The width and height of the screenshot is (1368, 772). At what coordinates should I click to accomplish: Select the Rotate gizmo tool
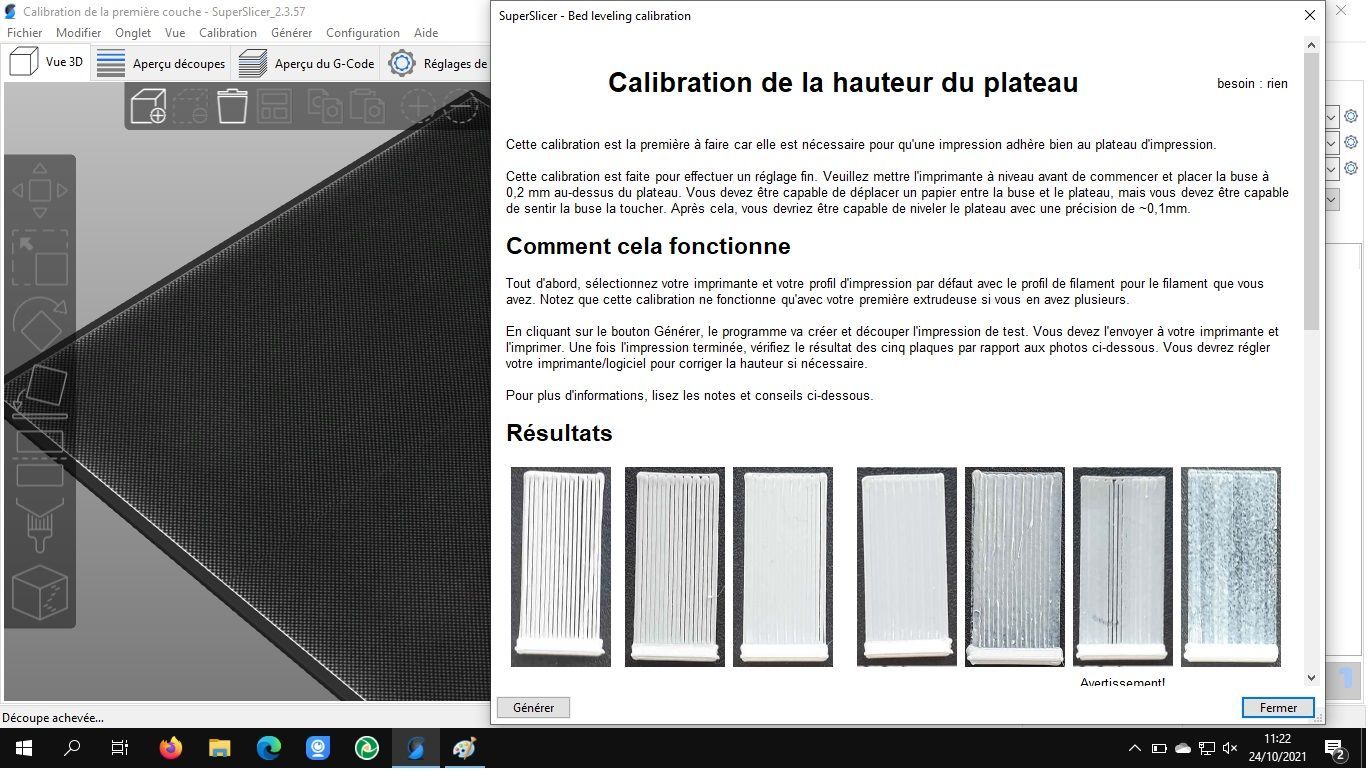pos(40,325)
